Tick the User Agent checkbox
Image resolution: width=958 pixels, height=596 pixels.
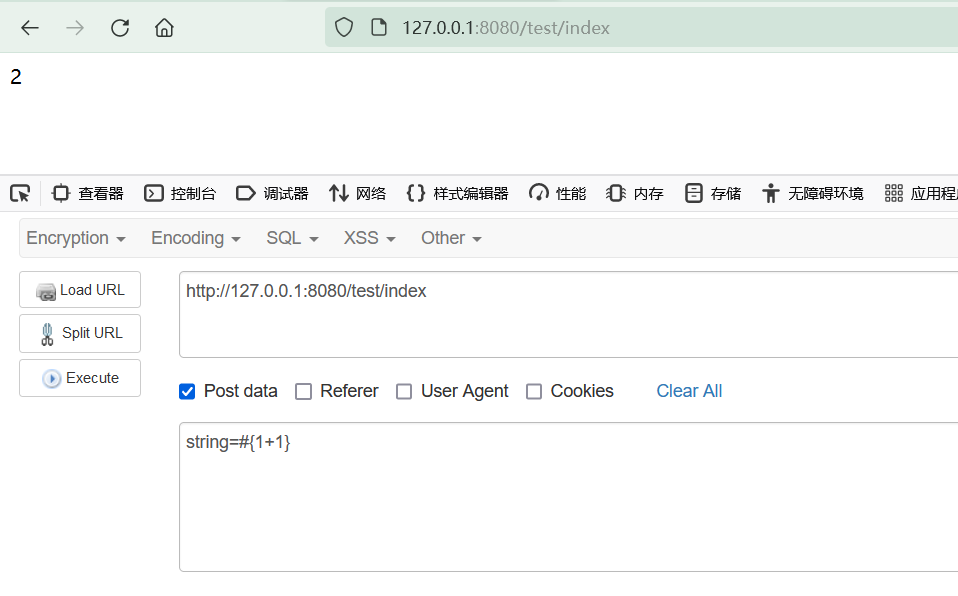404,391
